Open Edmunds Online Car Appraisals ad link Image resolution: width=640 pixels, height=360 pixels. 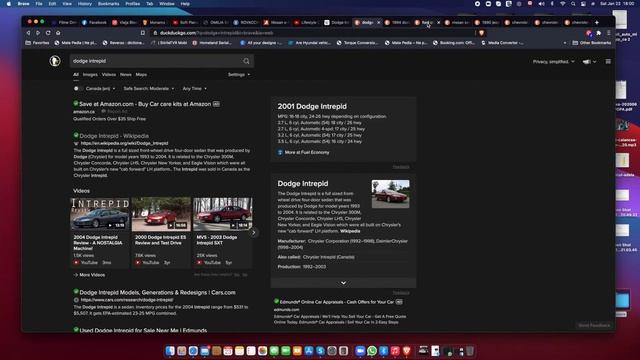tap(336, 302)
